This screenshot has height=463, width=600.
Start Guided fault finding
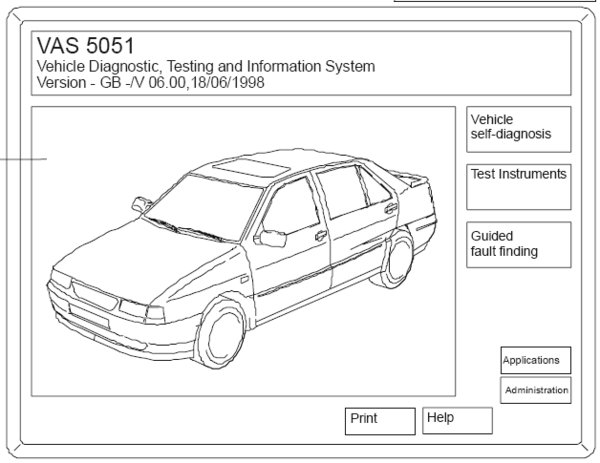519,244
